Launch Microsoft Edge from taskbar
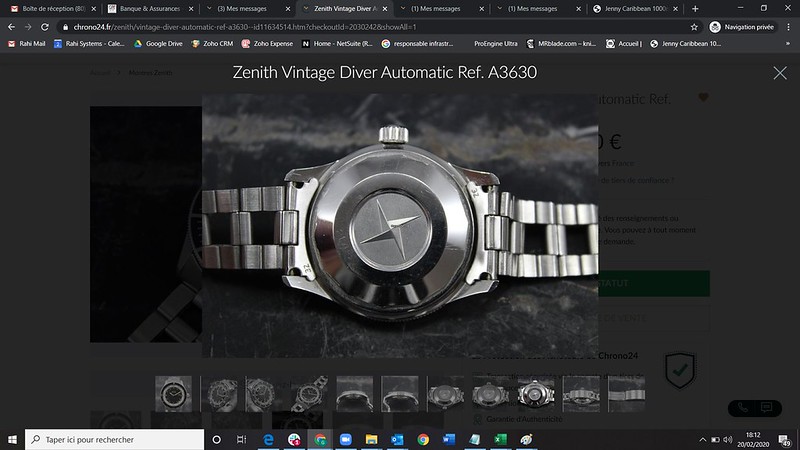The width and height of the screenshot is (800, 450). (268, 439)
